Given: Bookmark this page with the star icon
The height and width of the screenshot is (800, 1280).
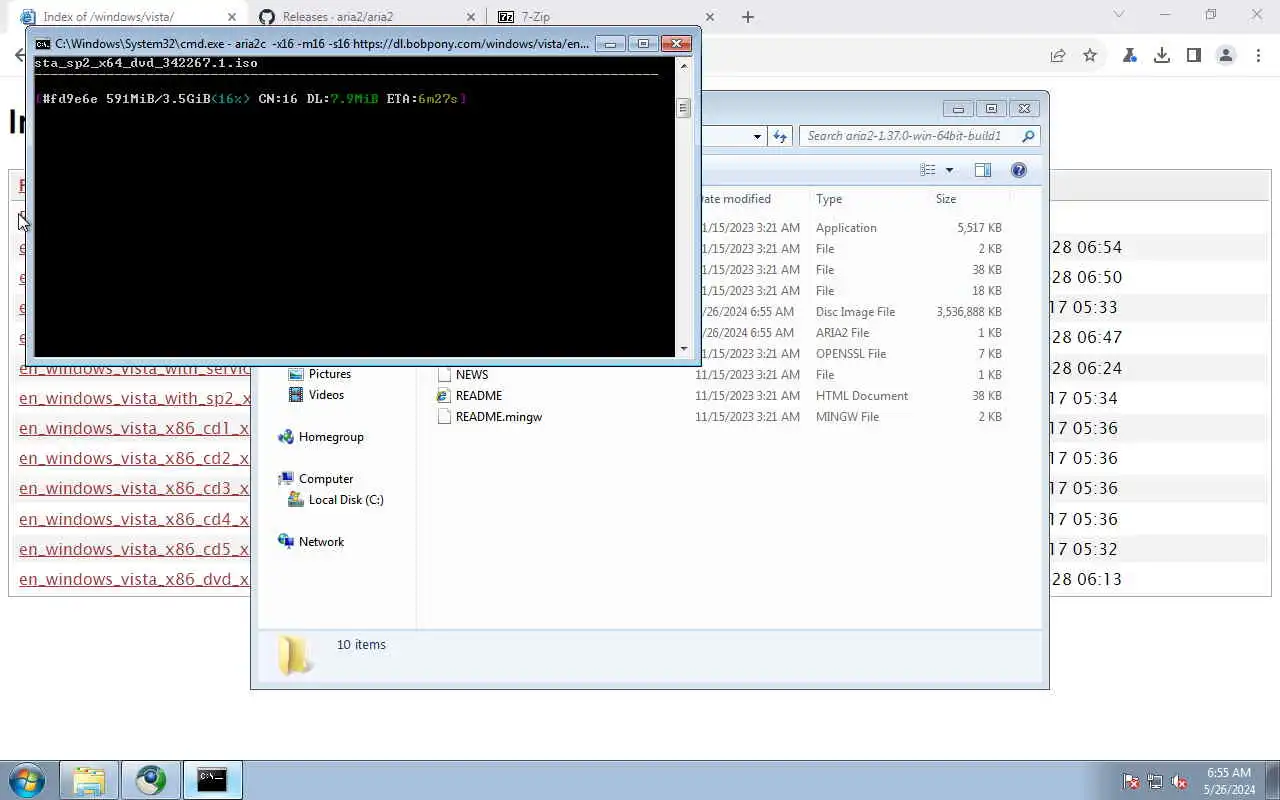Looking at the screenshot, I should (x=1090, y=56).
